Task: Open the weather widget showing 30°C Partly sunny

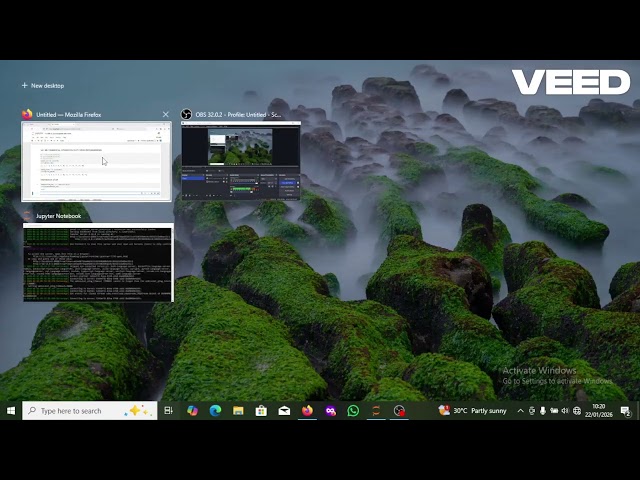Action: point(472,411)
